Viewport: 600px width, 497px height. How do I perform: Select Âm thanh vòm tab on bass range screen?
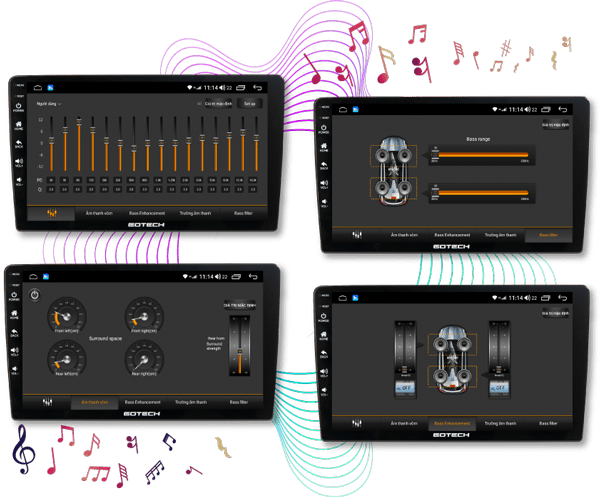tap(398, 234)
